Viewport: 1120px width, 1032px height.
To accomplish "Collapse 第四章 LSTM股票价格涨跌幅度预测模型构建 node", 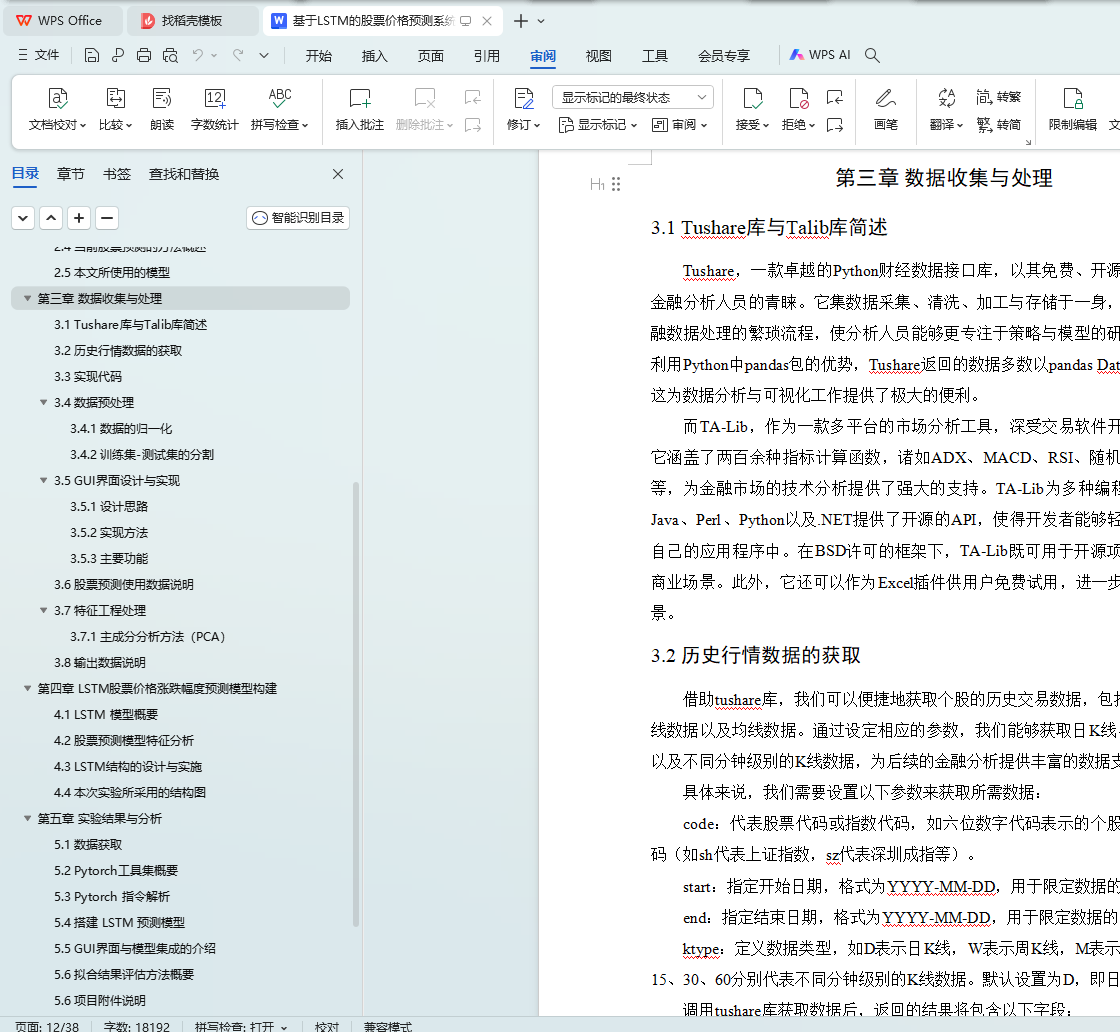I will (27, 688).
